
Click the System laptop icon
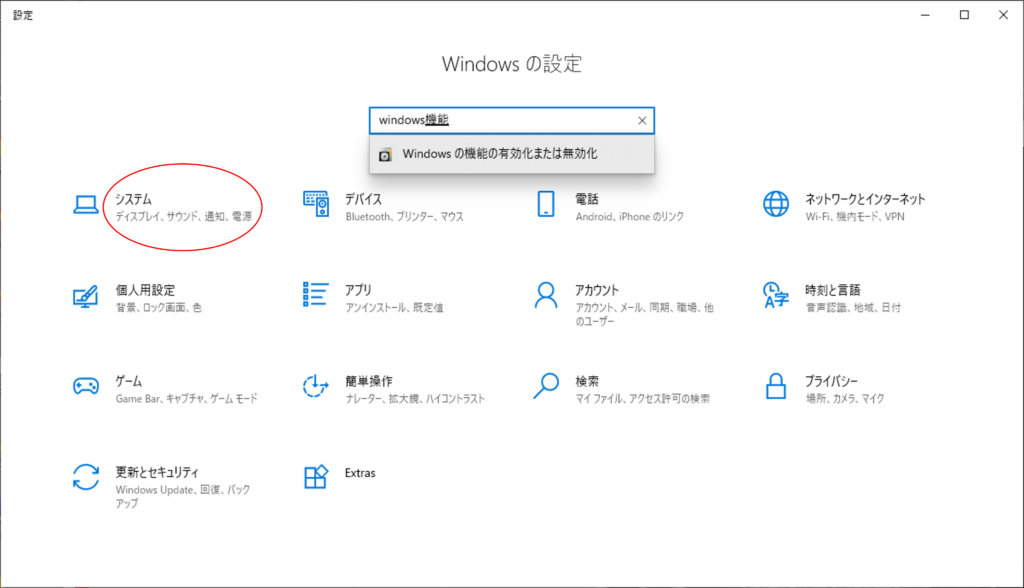point(85,205)
